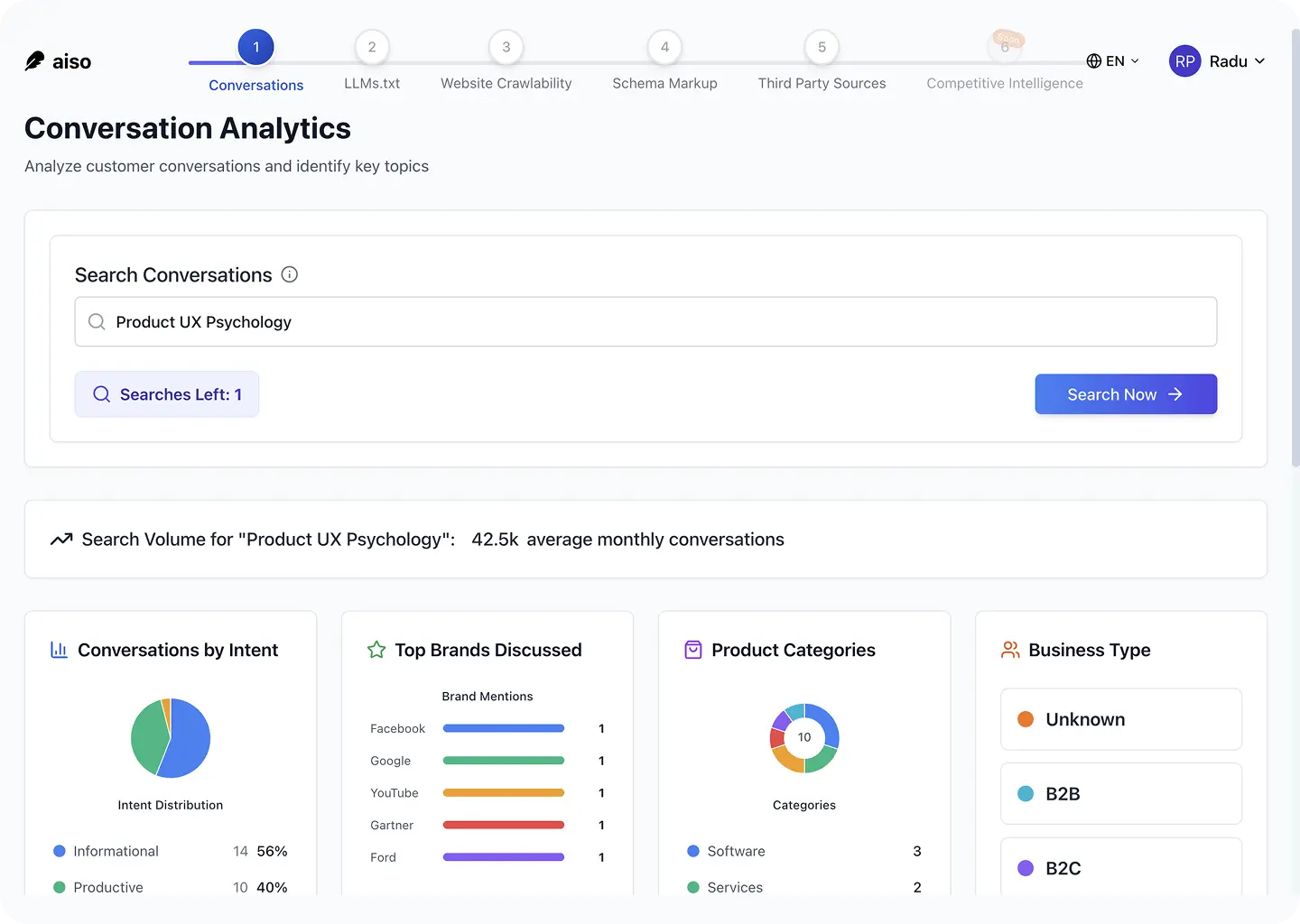Image resolution: width=1300 pixels, height=924 pixels.
Task: Click the globe language icon in the header
Action: pos(1093,60)
